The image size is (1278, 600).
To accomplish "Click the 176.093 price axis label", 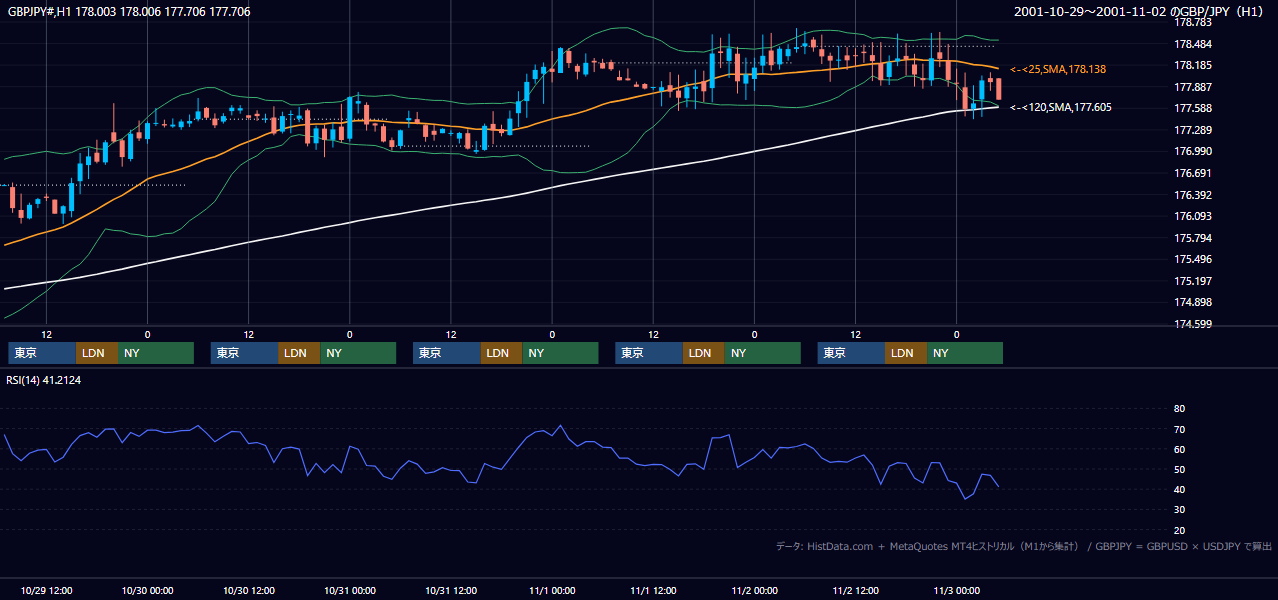I will 1193,216.
